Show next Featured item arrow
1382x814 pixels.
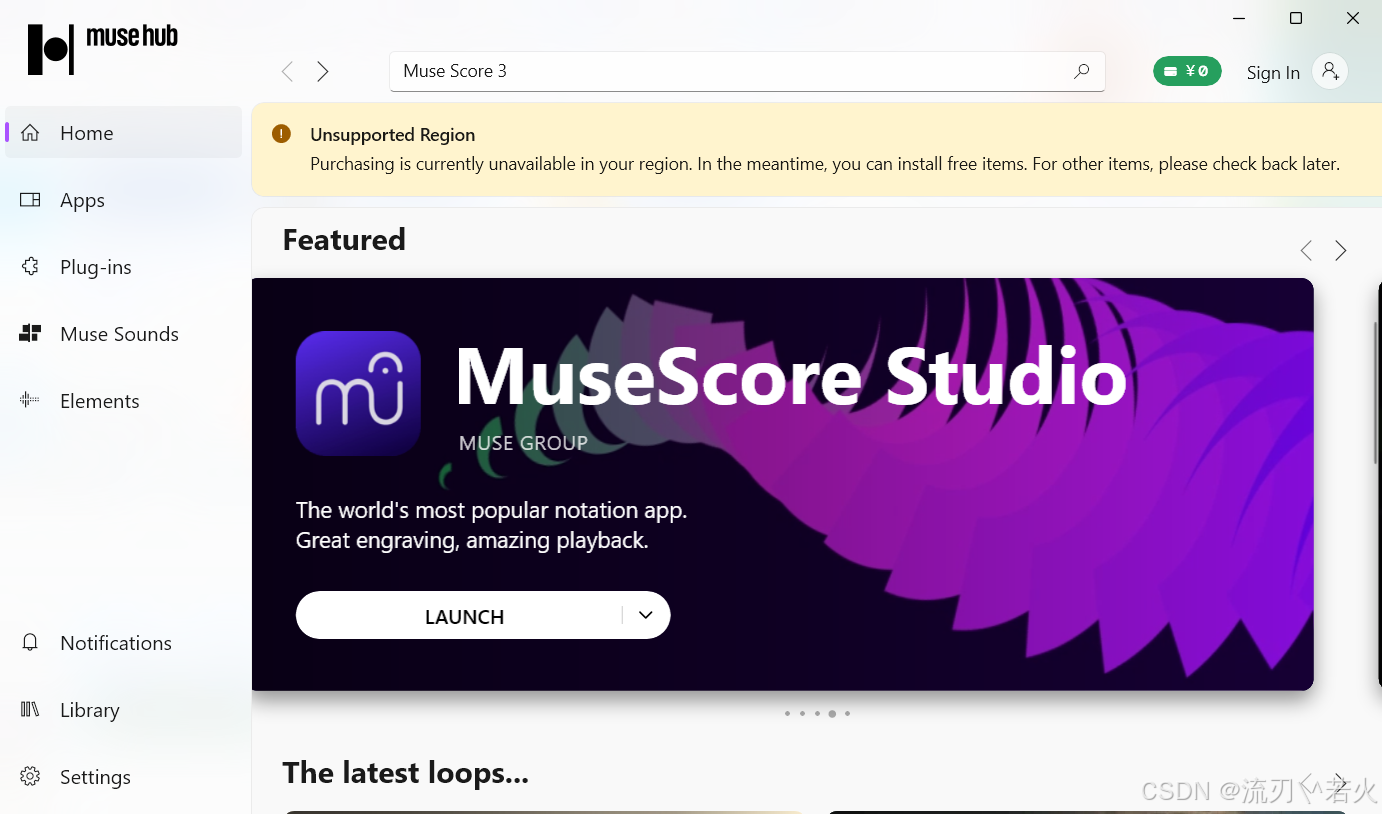point(1341,250)
